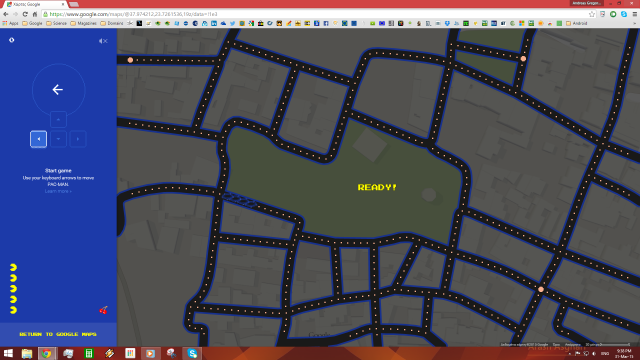Click the large circular direction arrow pad
The width and height of the screenshot is (640, 360).
click(58, 90)
